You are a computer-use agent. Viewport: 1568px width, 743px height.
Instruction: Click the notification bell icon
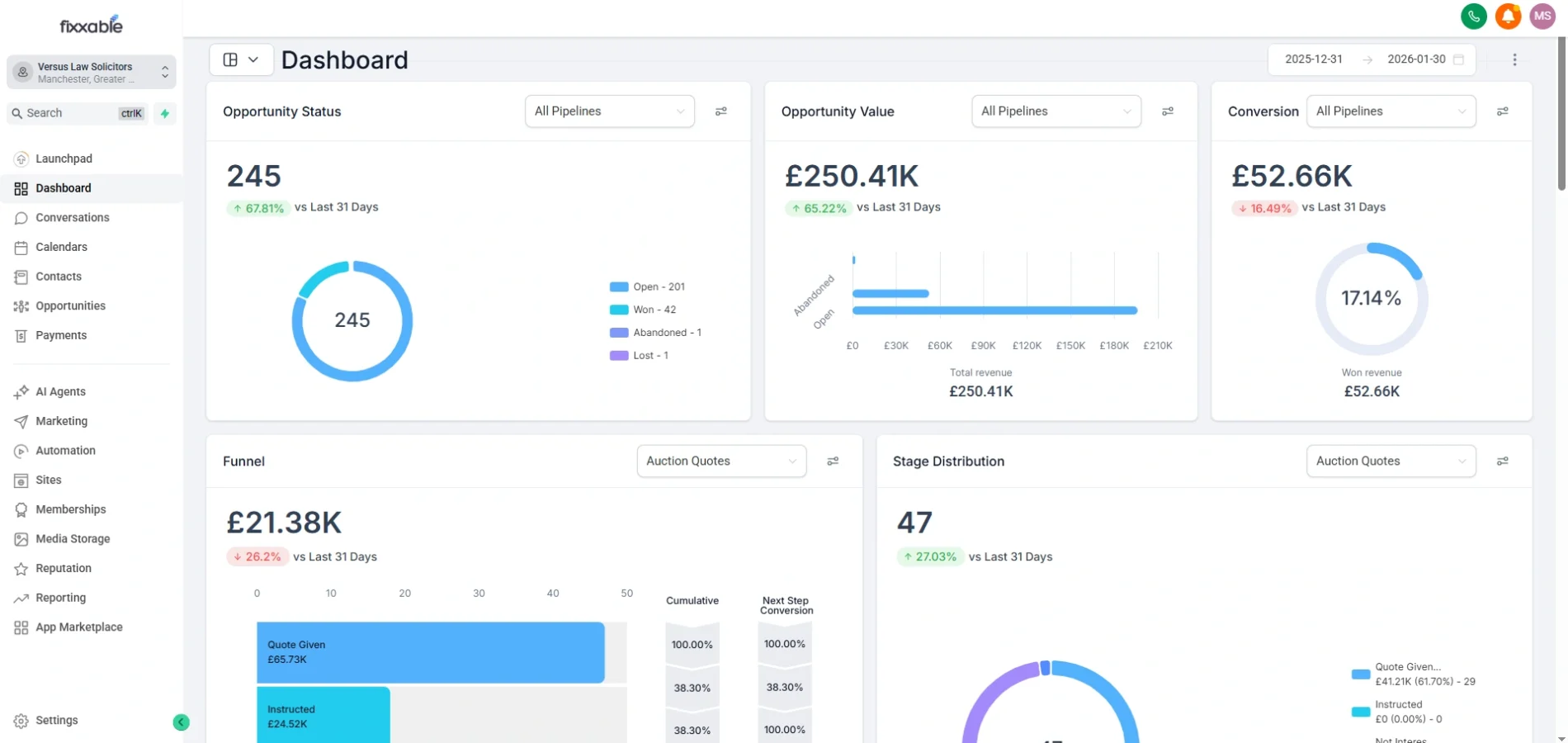pyautogui.click(x=1508, y=16)
